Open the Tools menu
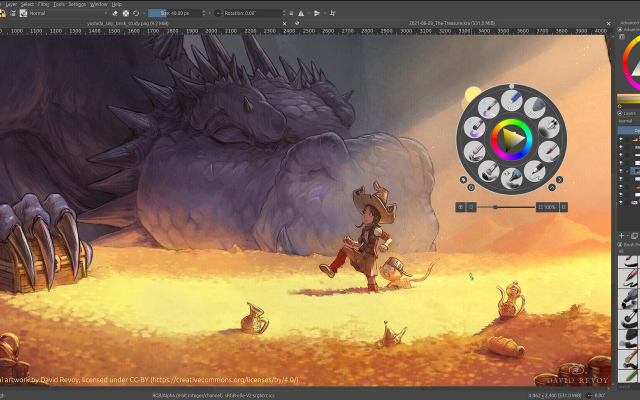Image resolution: width=640 pixels, height=400 pixels. point(59,4)
